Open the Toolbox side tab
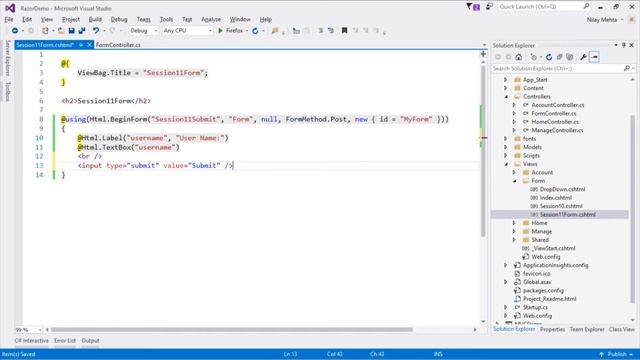Viewport: 640px width, 360px height. coord(7,91)
